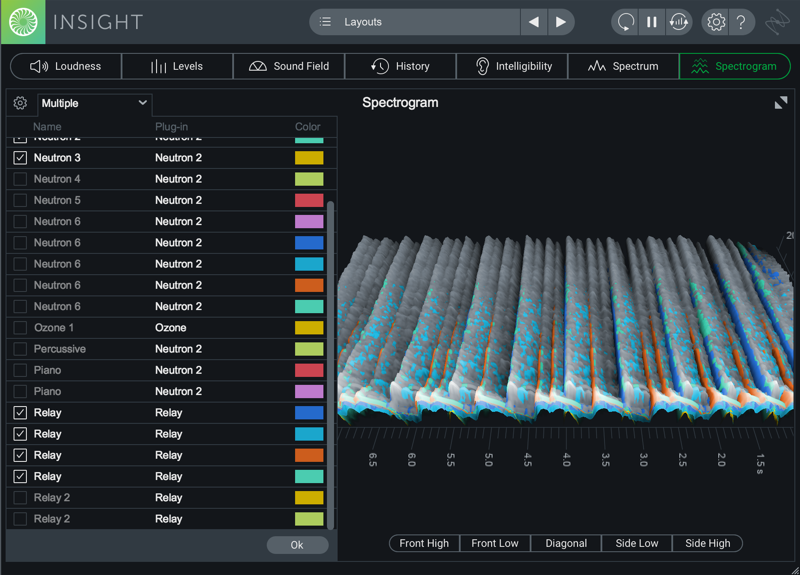Viewport: 800px width, 575px height.
Task: Click the Color column header
Action: [308, 127]
